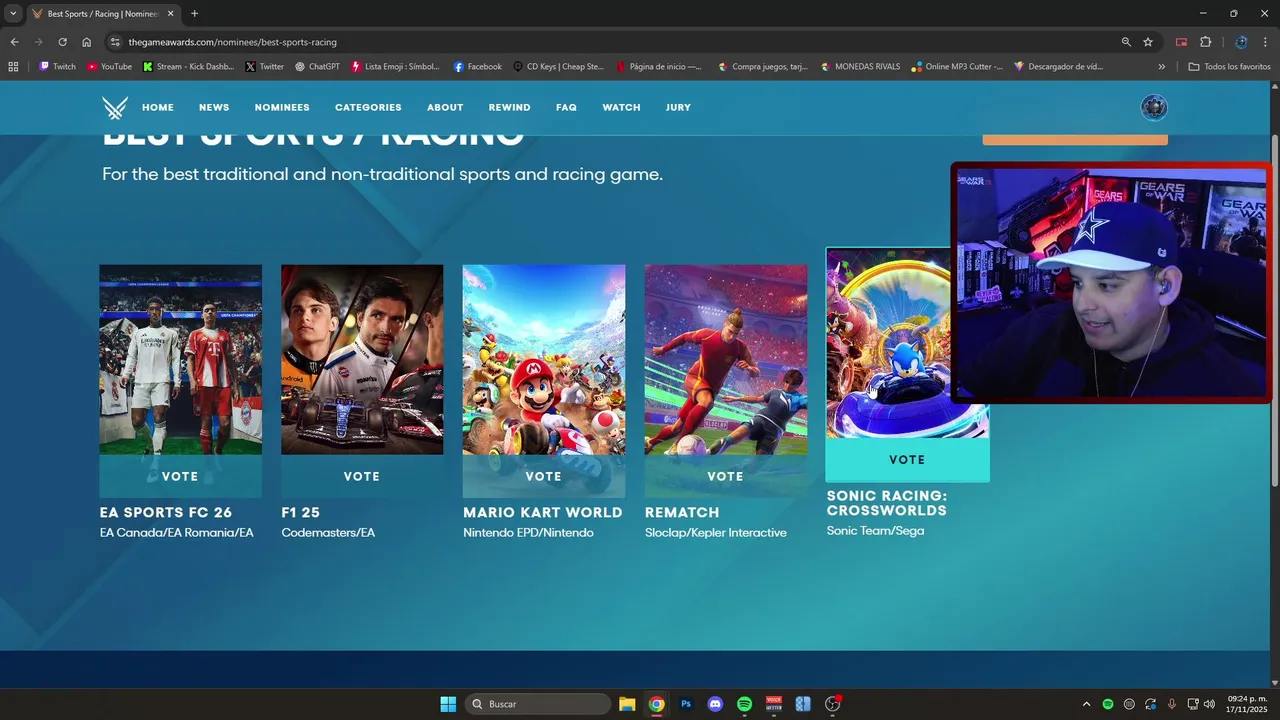
Task: Vote for Mario Kart World
Action: (x=544, y=476)
